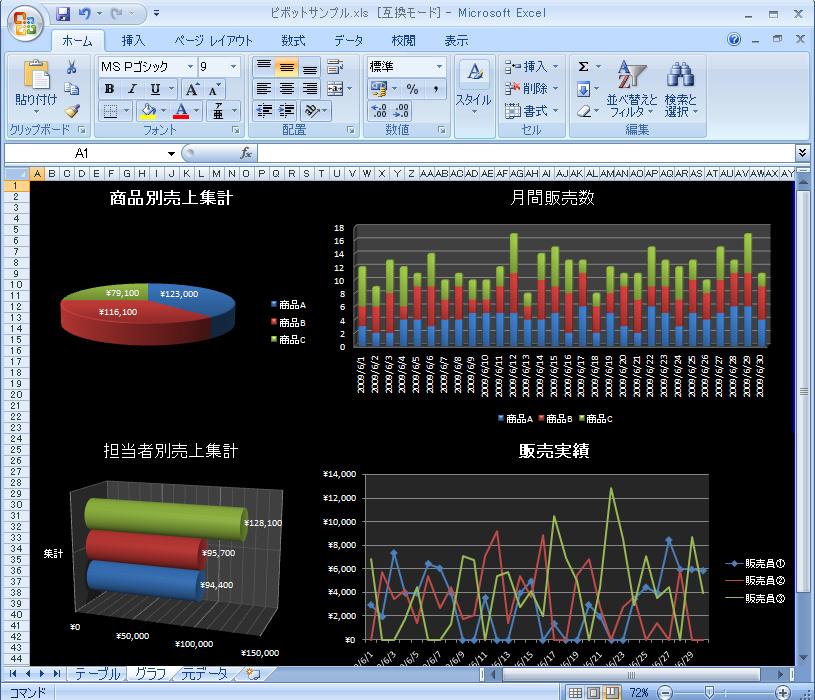Click the Office button logo
Screen dimensions: 815x700
click(25, 23)
